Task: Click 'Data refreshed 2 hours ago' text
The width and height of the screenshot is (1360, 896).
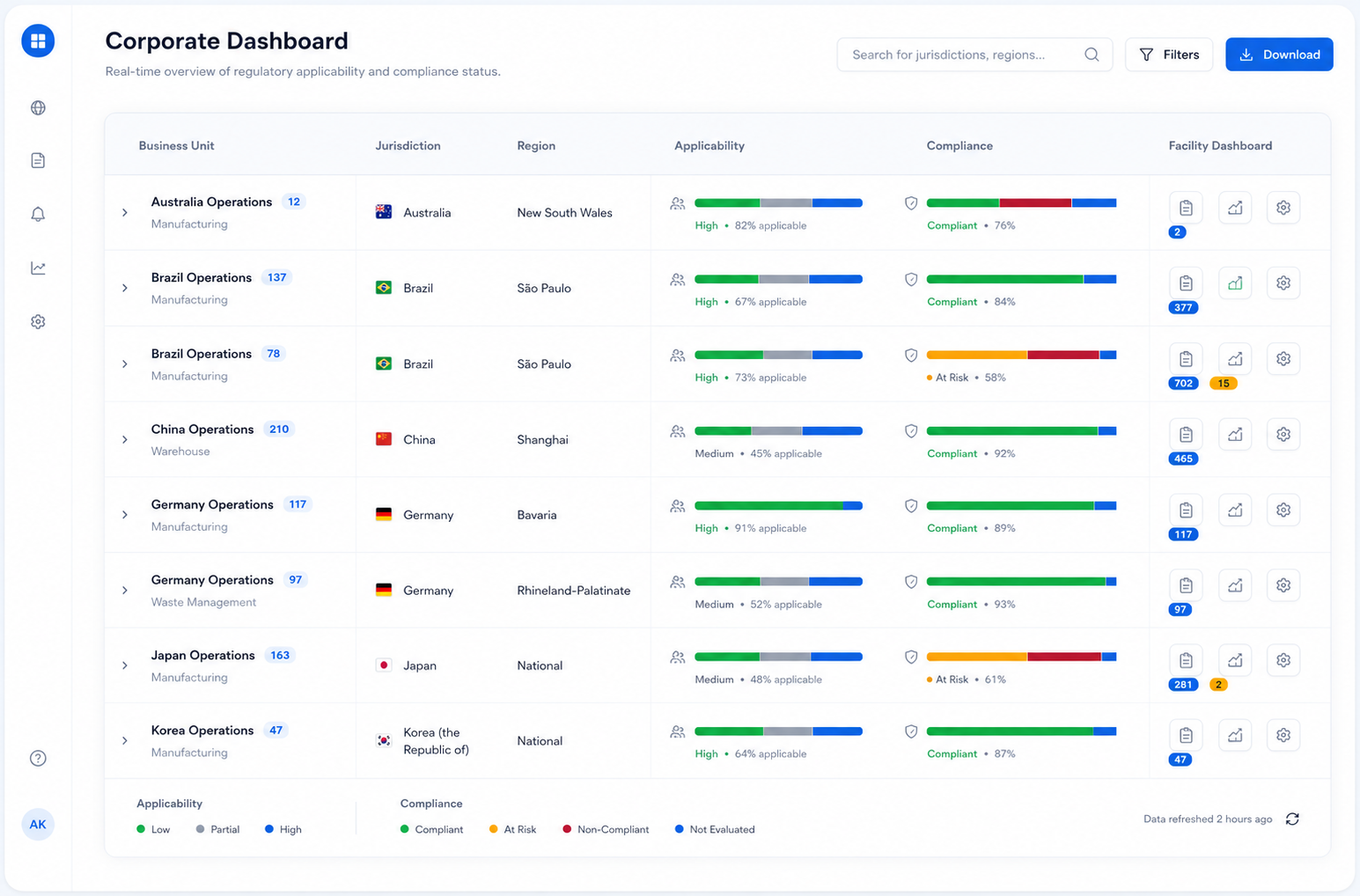Action: pyautogui.click(x=1208, y=819)
